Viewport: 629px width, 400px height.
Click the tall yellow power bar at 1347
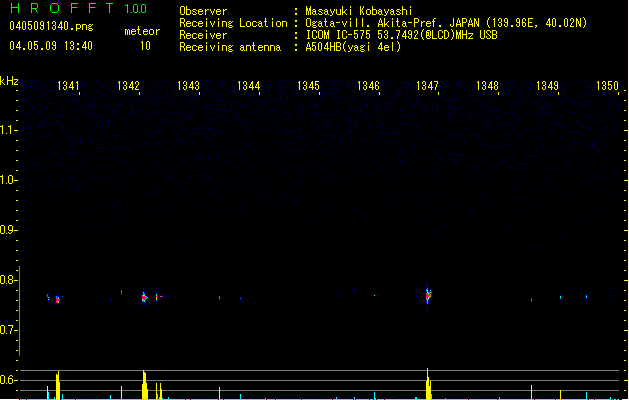point(428,384)
